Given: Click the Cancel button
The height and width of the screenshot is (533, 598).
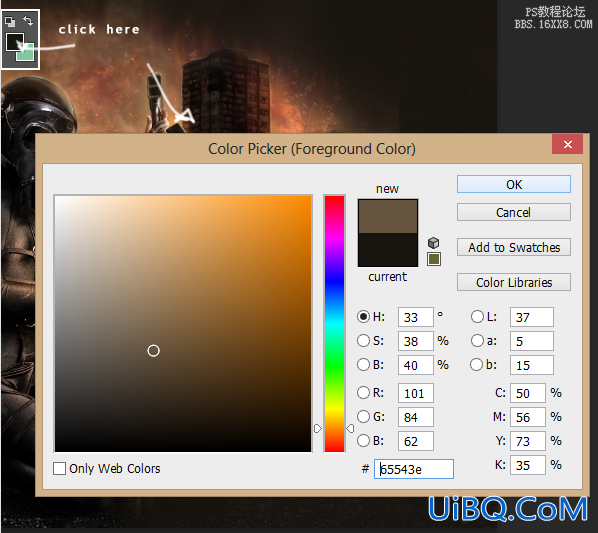Looking at the screenshot, I should pos(514,212).
